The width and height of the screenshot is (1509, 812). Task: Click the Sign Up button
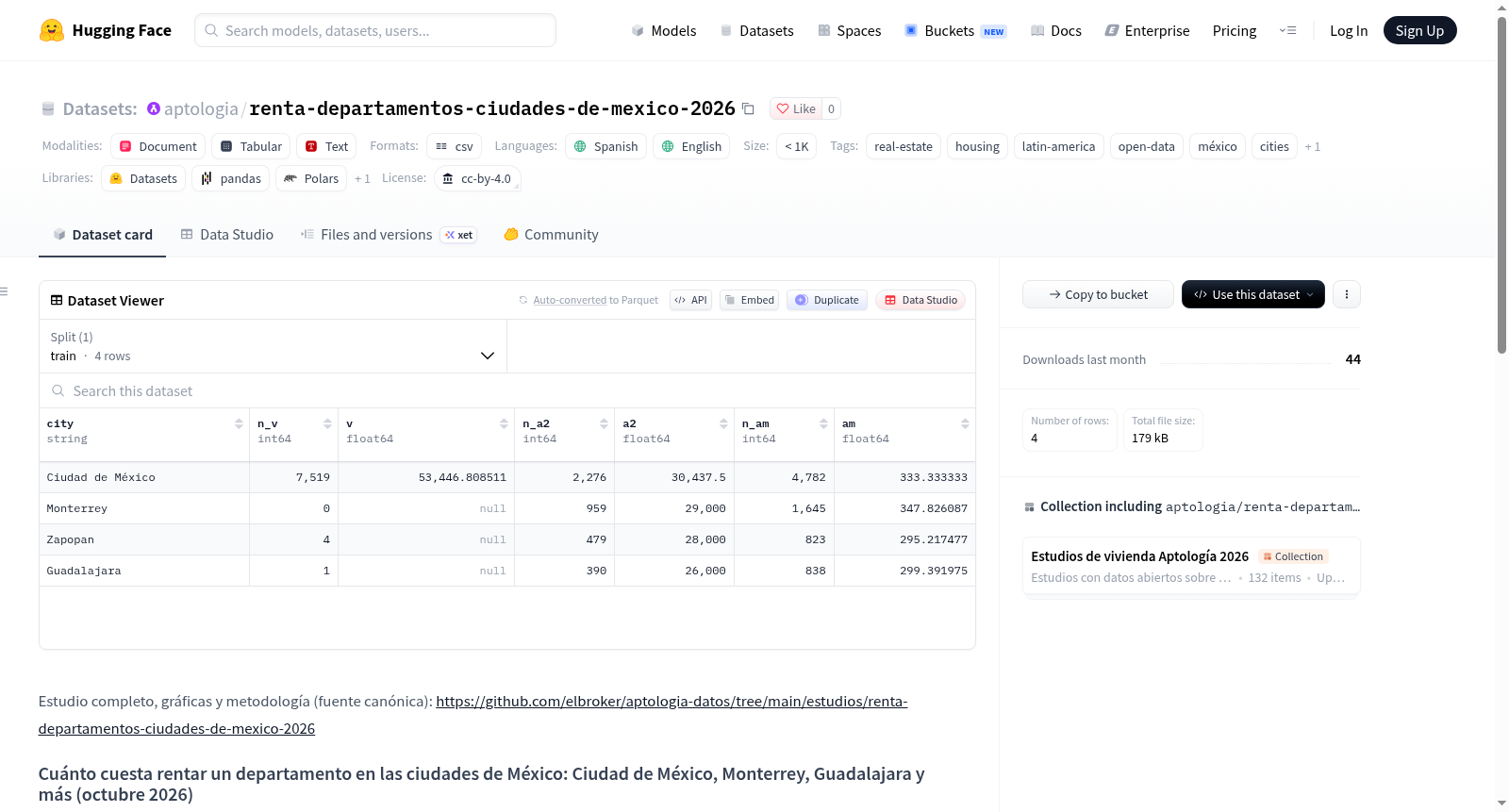1419,30
